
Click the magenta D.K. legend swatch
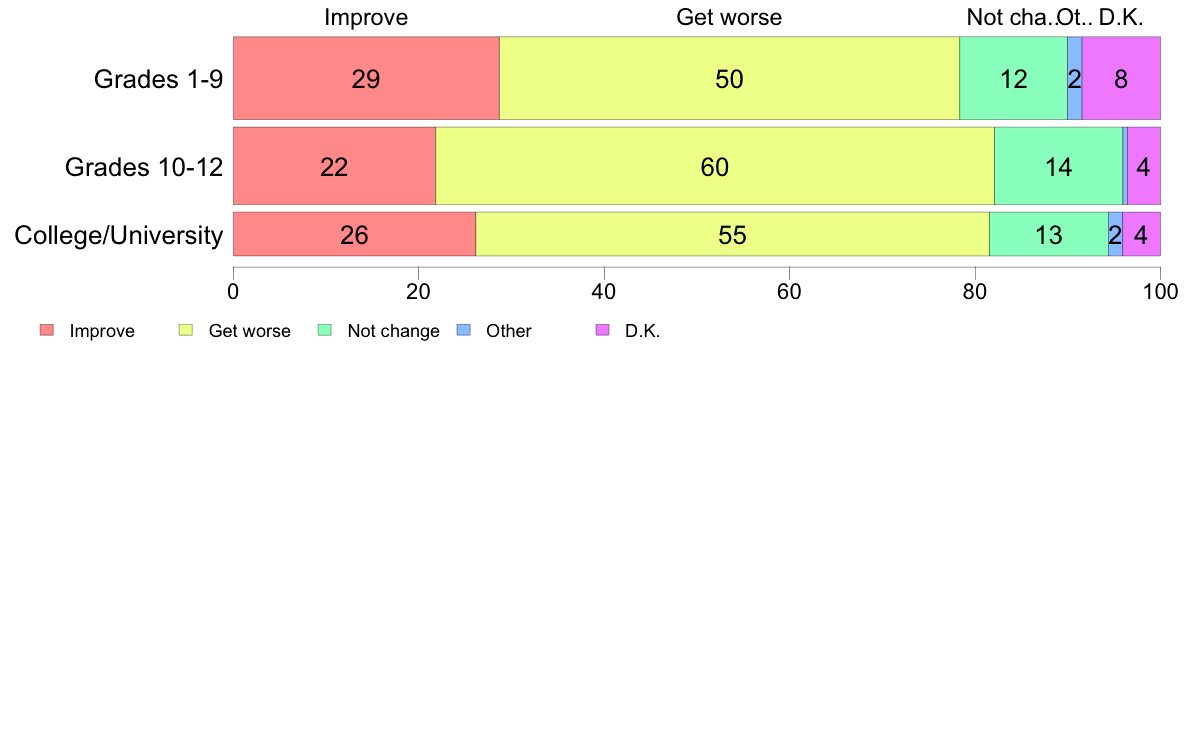(602, 330)
